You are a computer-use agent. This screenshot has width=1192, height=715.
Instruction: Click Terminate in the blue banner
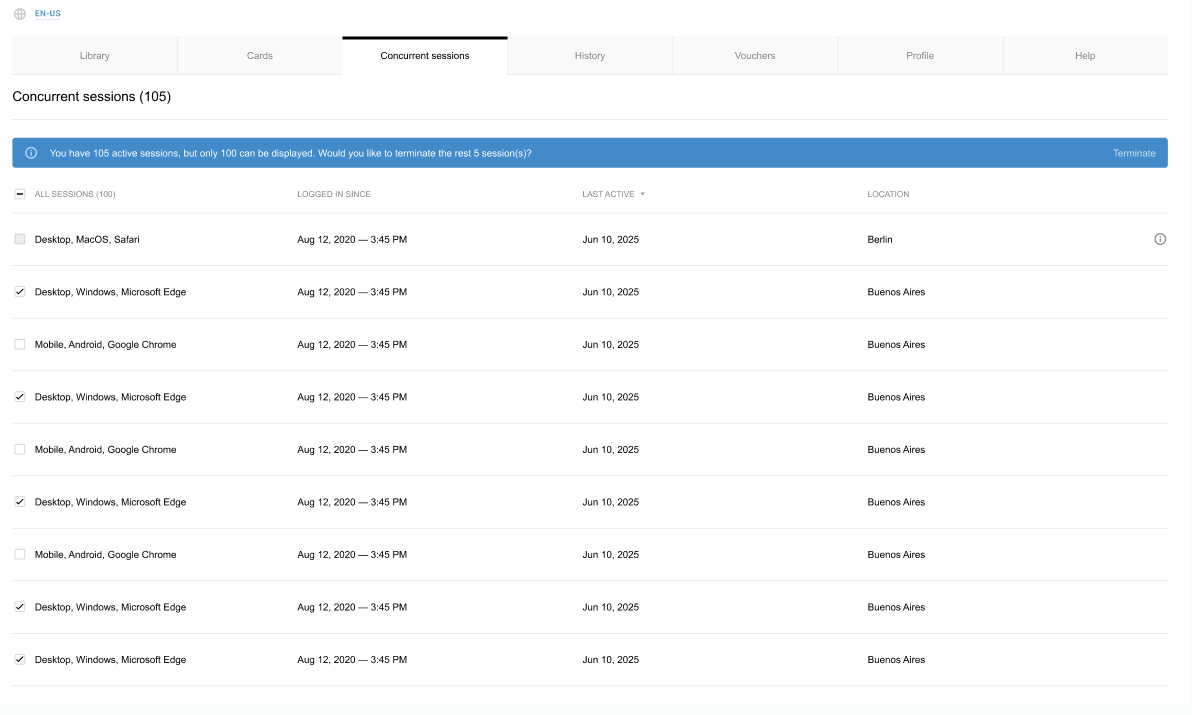coord(1134,153)
